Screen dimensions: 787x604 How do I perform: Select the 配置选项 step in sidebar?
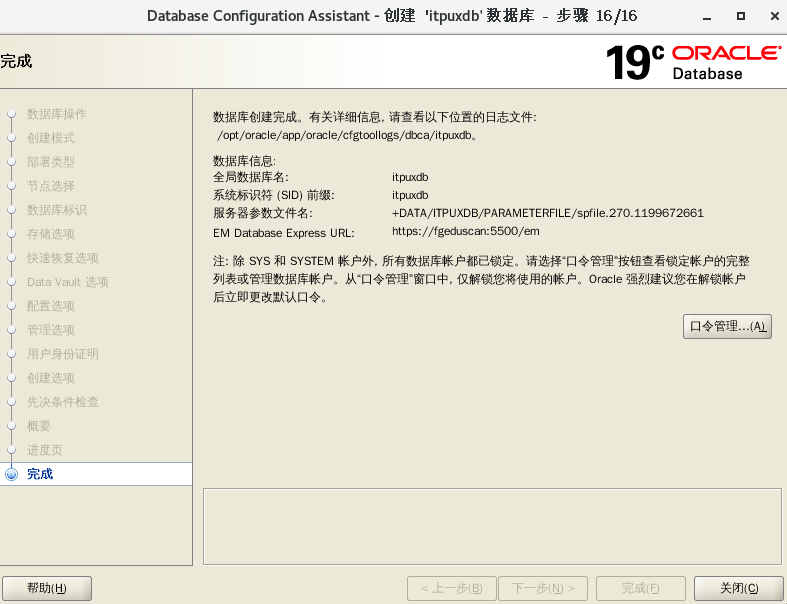click(x=51, y=306)
